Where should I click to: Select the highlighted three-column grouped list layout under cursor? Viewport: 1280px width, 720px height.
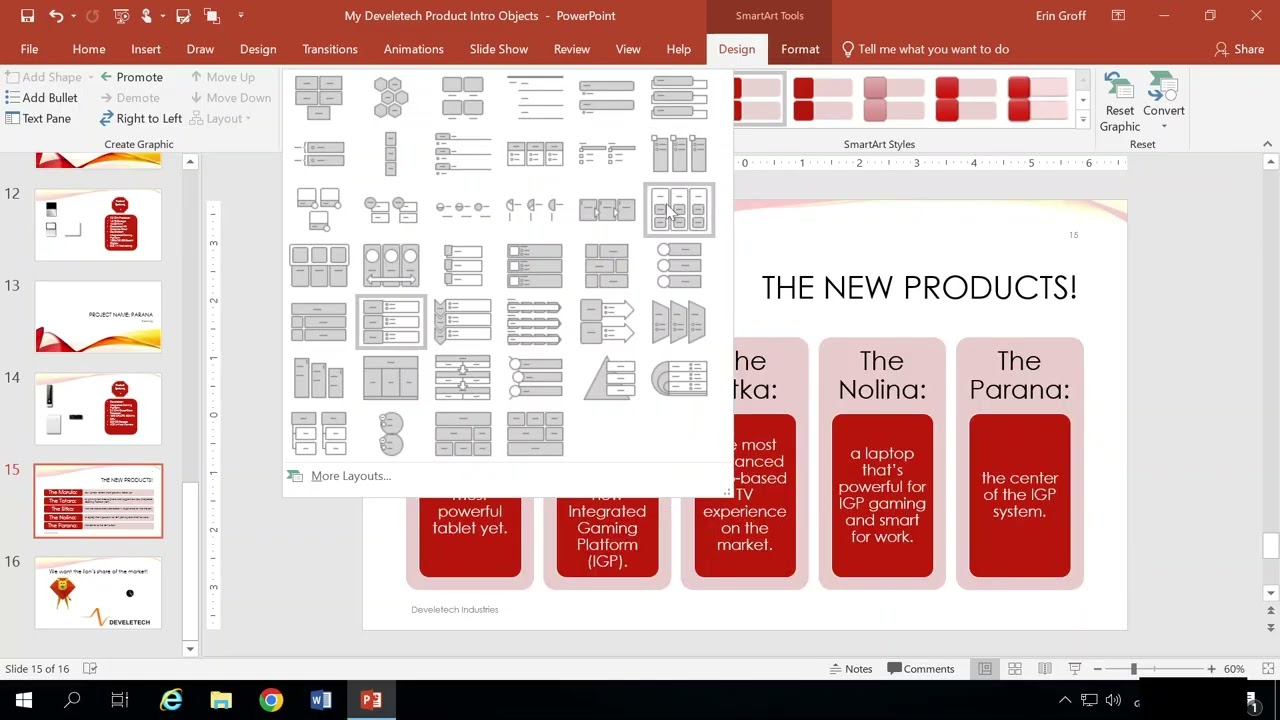pos(679,209)
